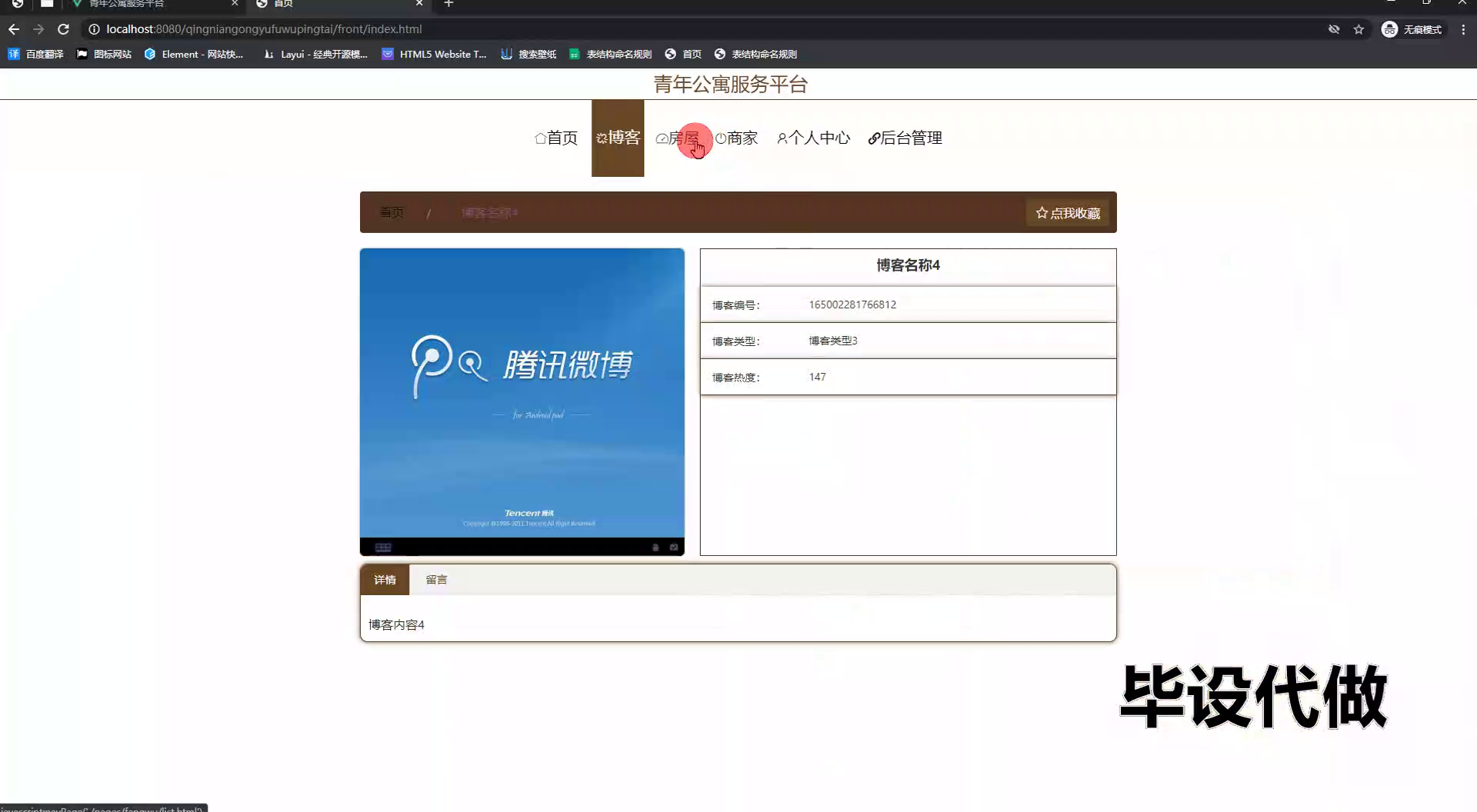Open a new browser tab with the plus button

pyautogui.click(x=449, y=4)
